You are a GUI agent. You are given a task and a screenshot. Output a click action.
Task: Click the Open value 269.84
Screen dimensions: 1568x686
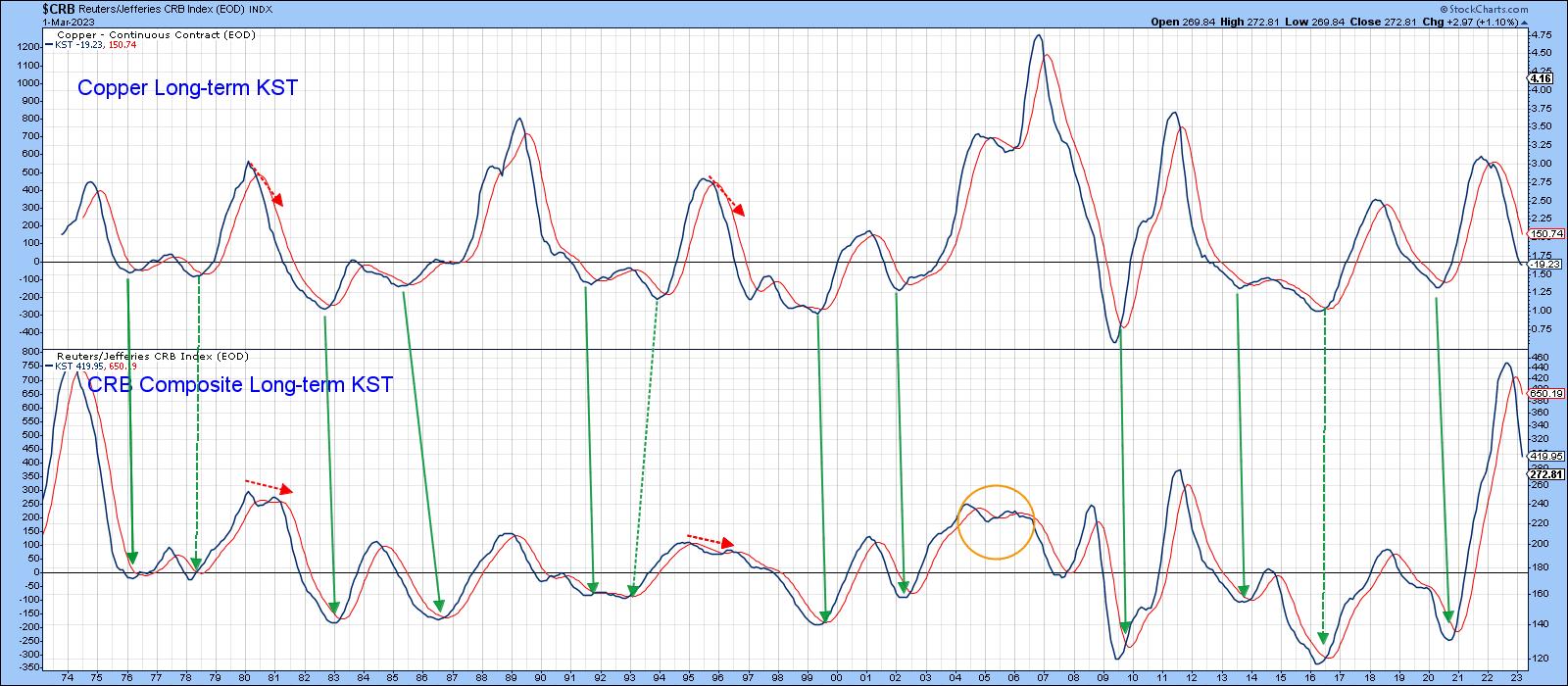coord(1200,21)
